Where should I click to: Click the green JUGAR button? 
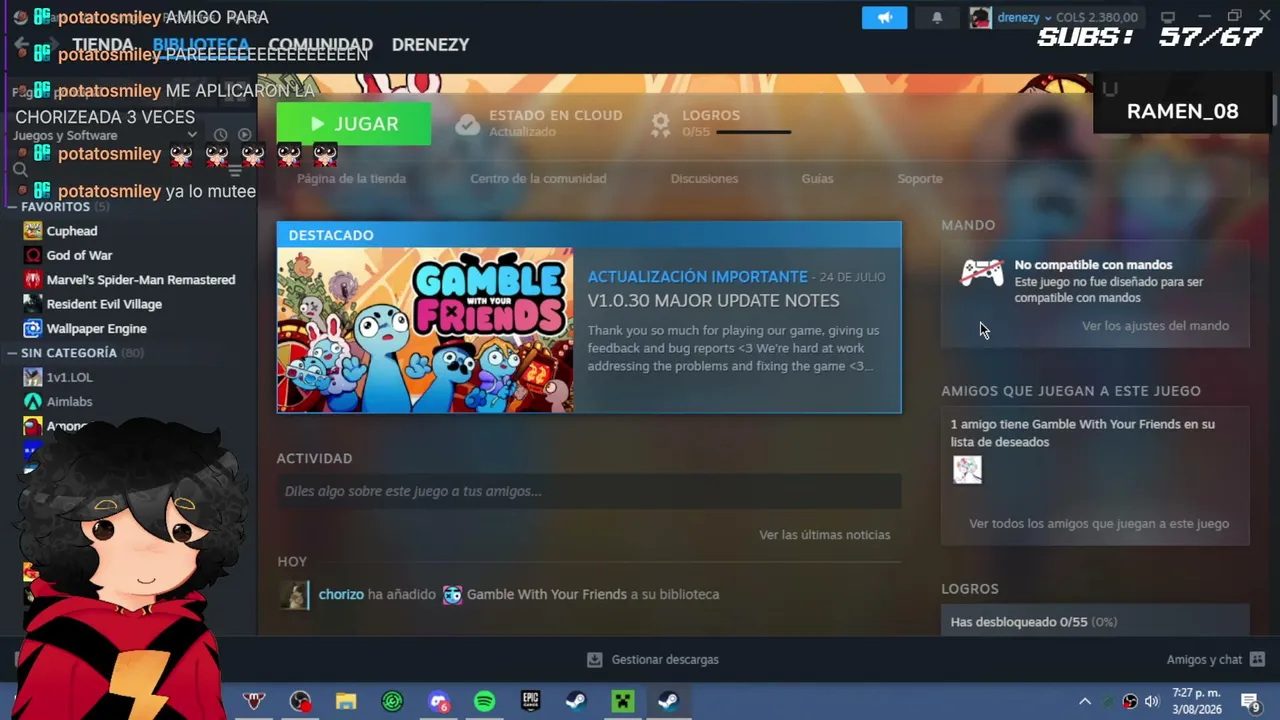coord(354,124)
